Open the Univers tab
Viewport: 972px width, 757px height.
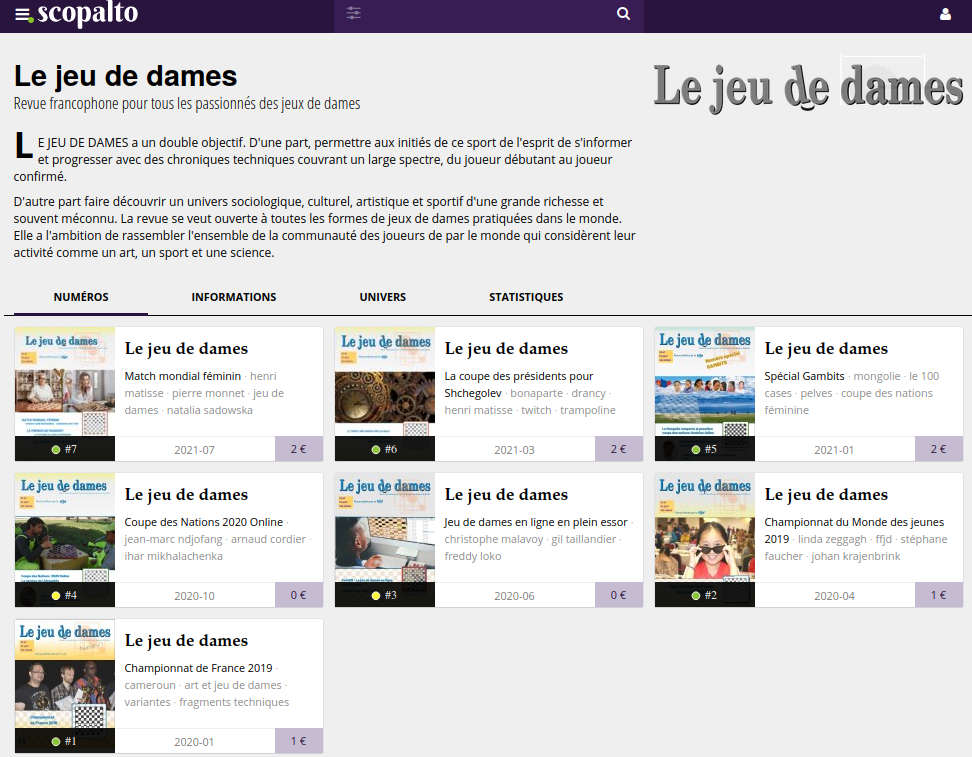tap(382, 297)
